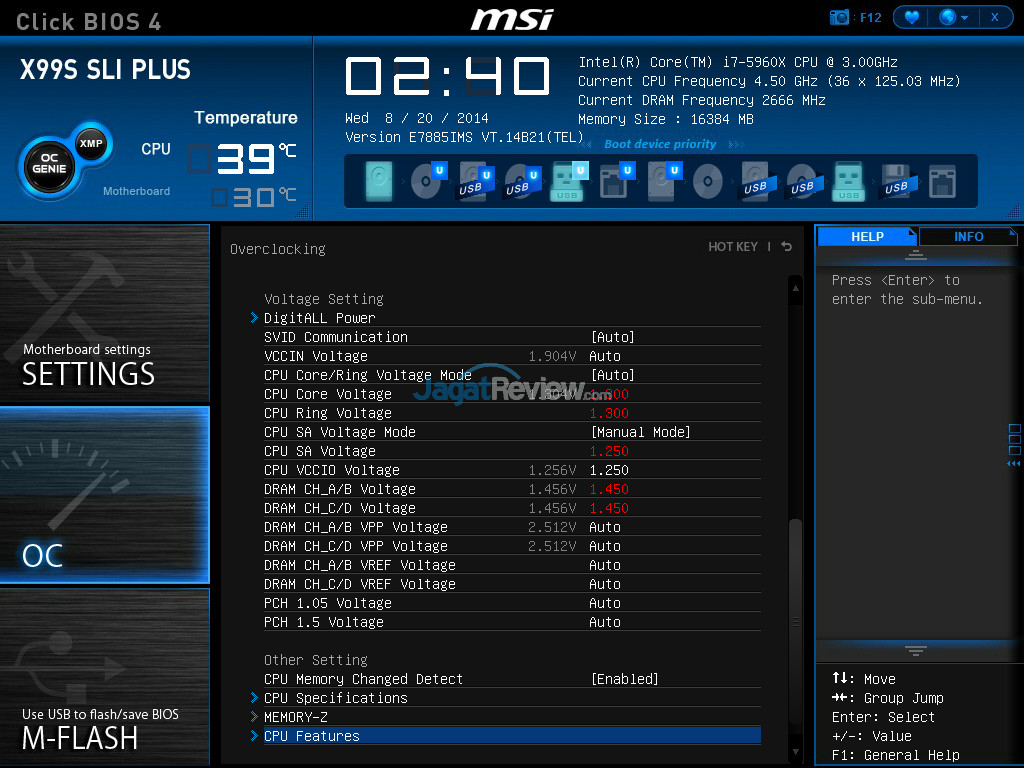Click the help panel bottom collapse handle

916,650
